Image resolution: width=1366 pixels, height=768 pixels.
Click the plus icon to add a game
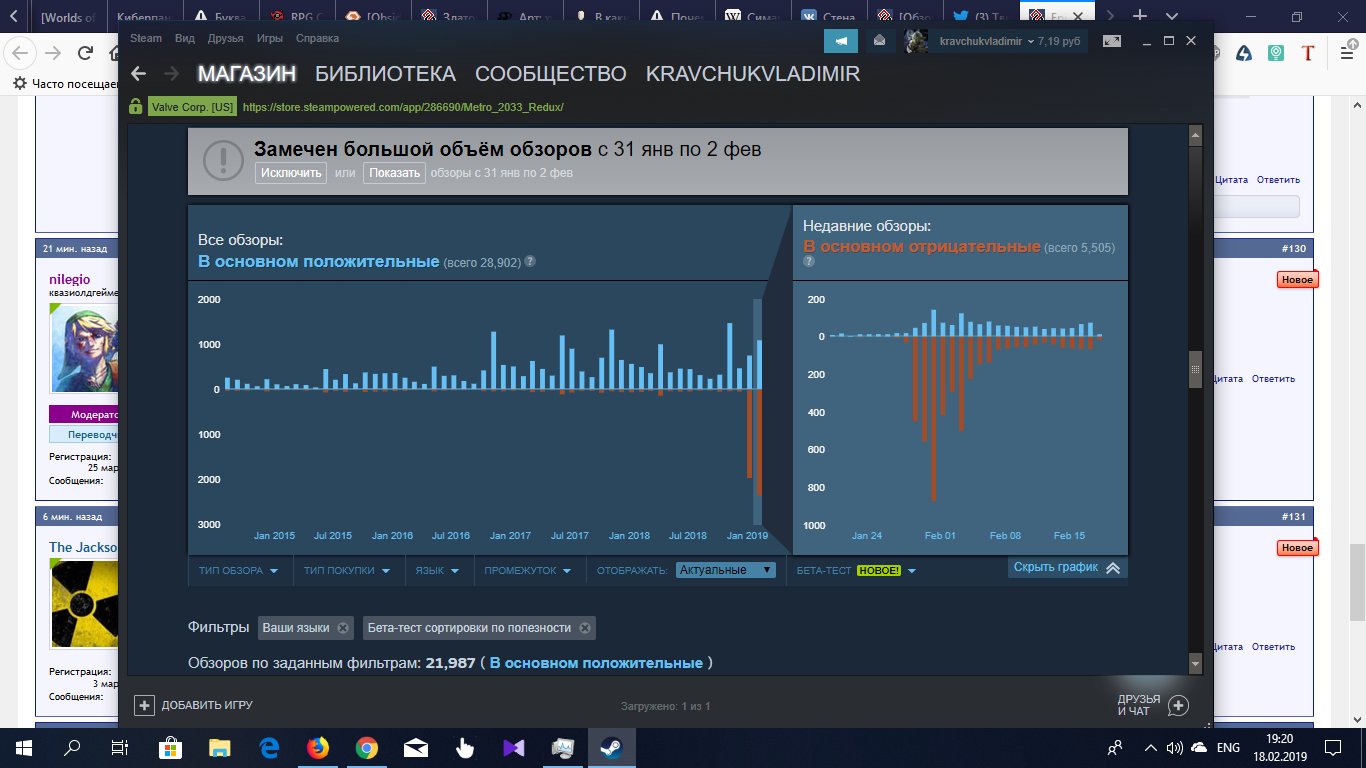pyautogui.click(x=144, y=705)
